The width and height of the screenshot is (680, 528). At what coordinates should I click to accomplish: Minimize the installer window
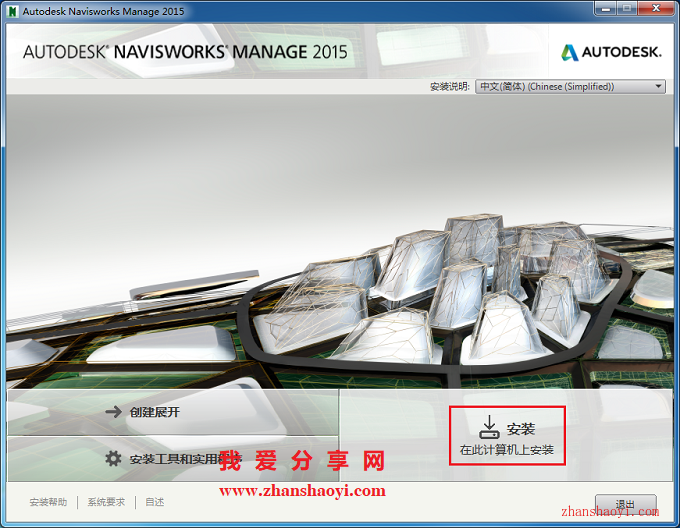(606, 8)
